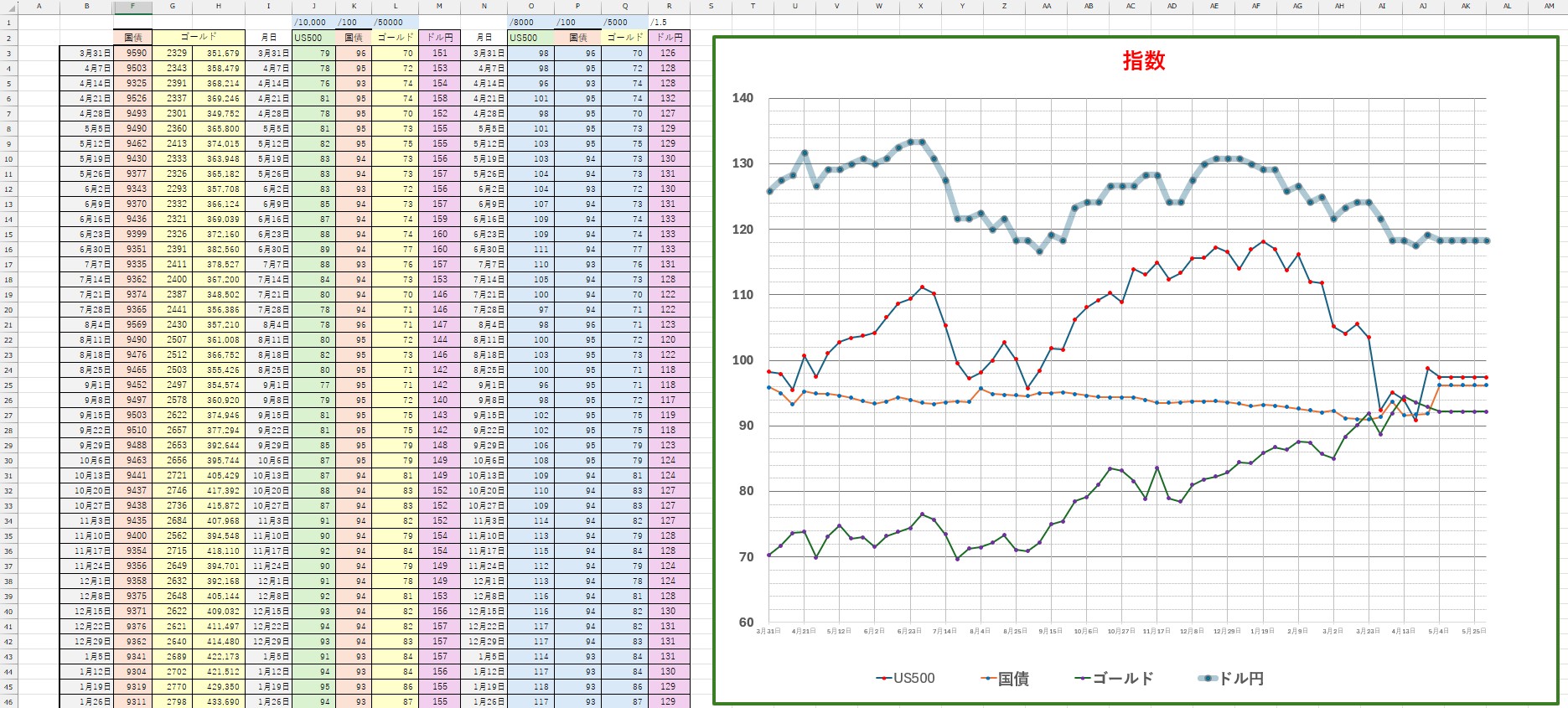Click the ドル円 header cell in column M
Image resolution: width=1568 pixels, height=708 pixels.
coord(440,38)
